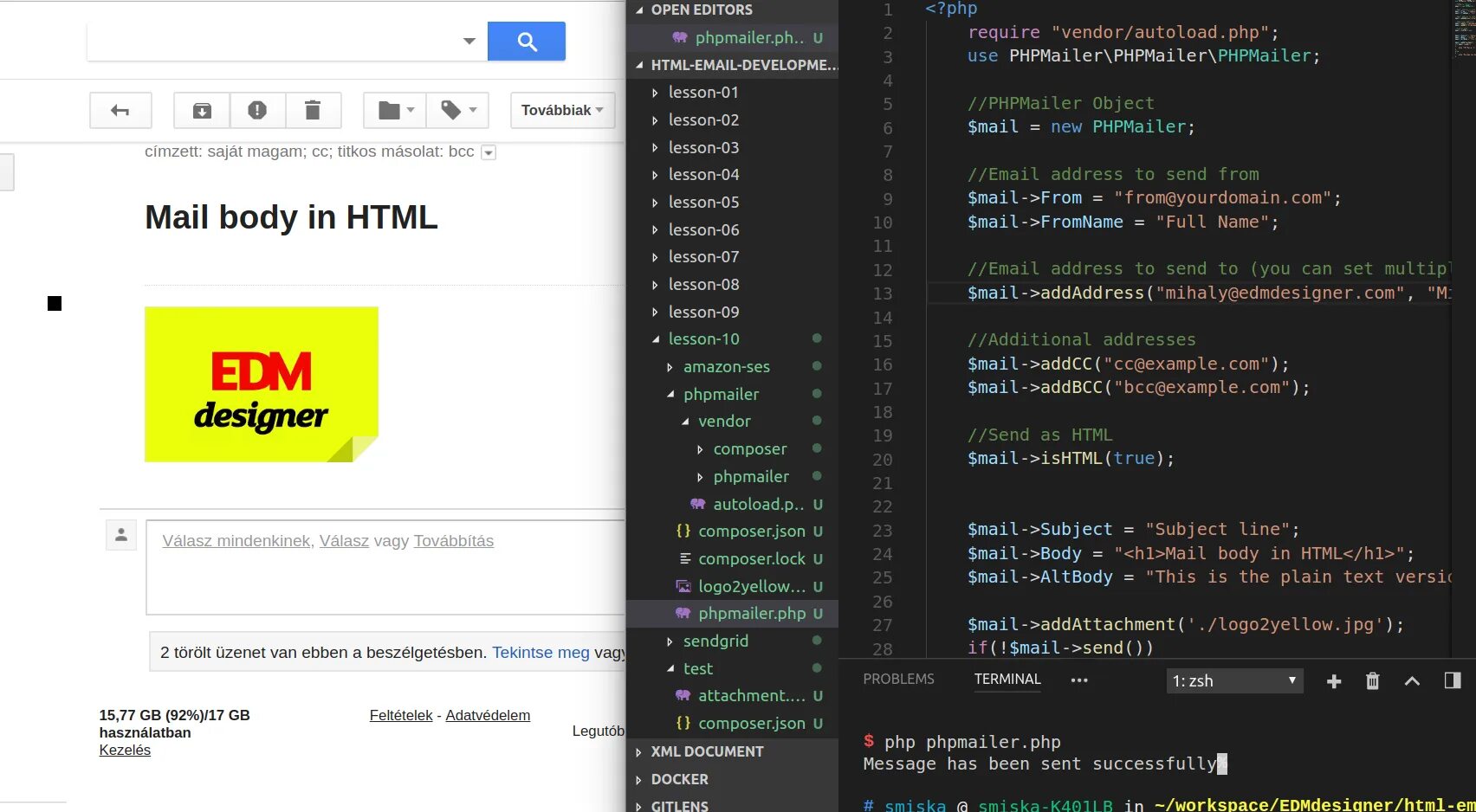1476x812 pixels.
Task: Open the Feltételek link
Action: tap(401, 716)
